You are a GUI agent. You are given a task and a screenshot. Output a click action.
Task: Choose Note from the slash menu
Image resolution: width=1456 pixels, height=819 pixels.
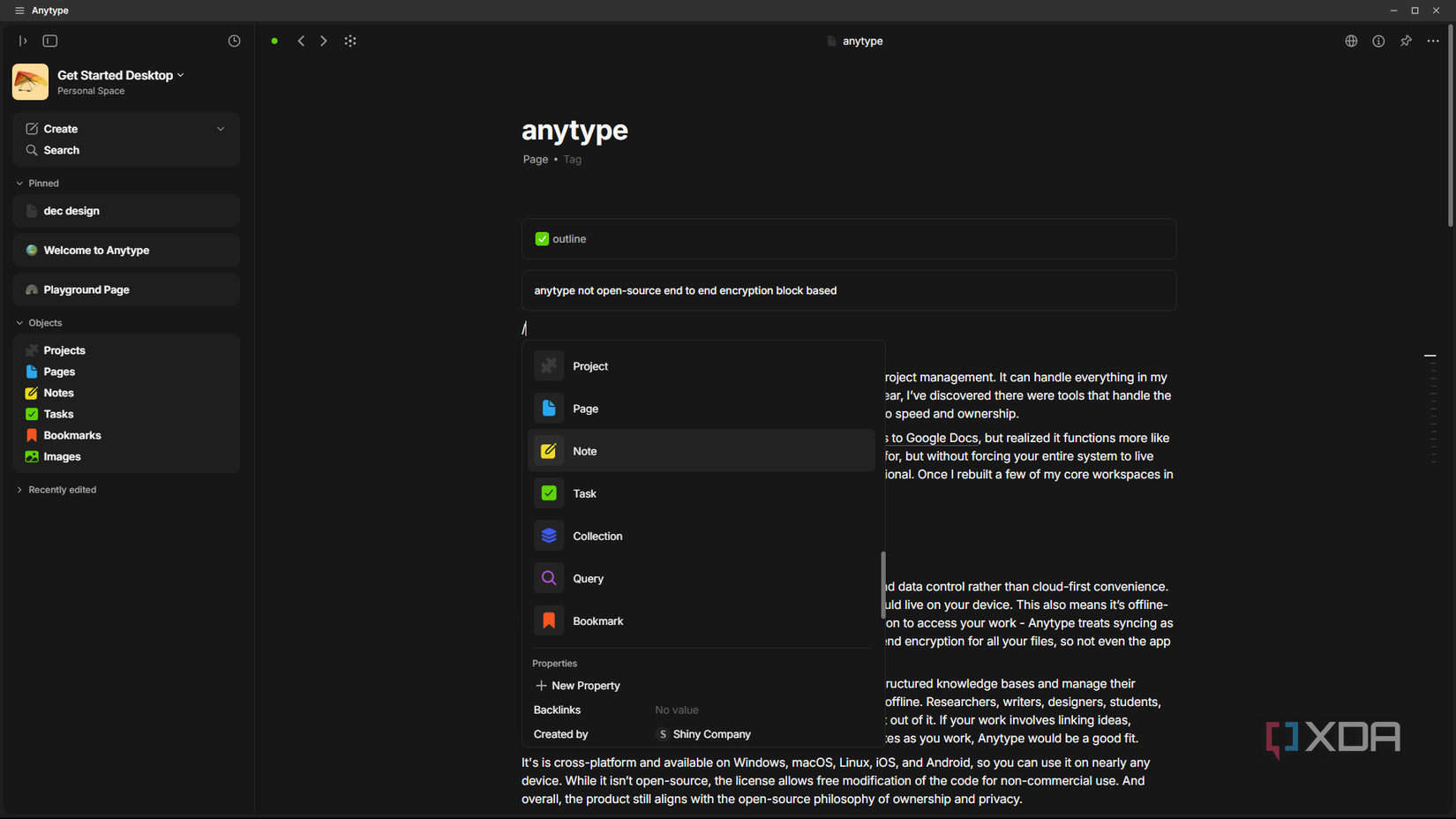click(702, 451)
